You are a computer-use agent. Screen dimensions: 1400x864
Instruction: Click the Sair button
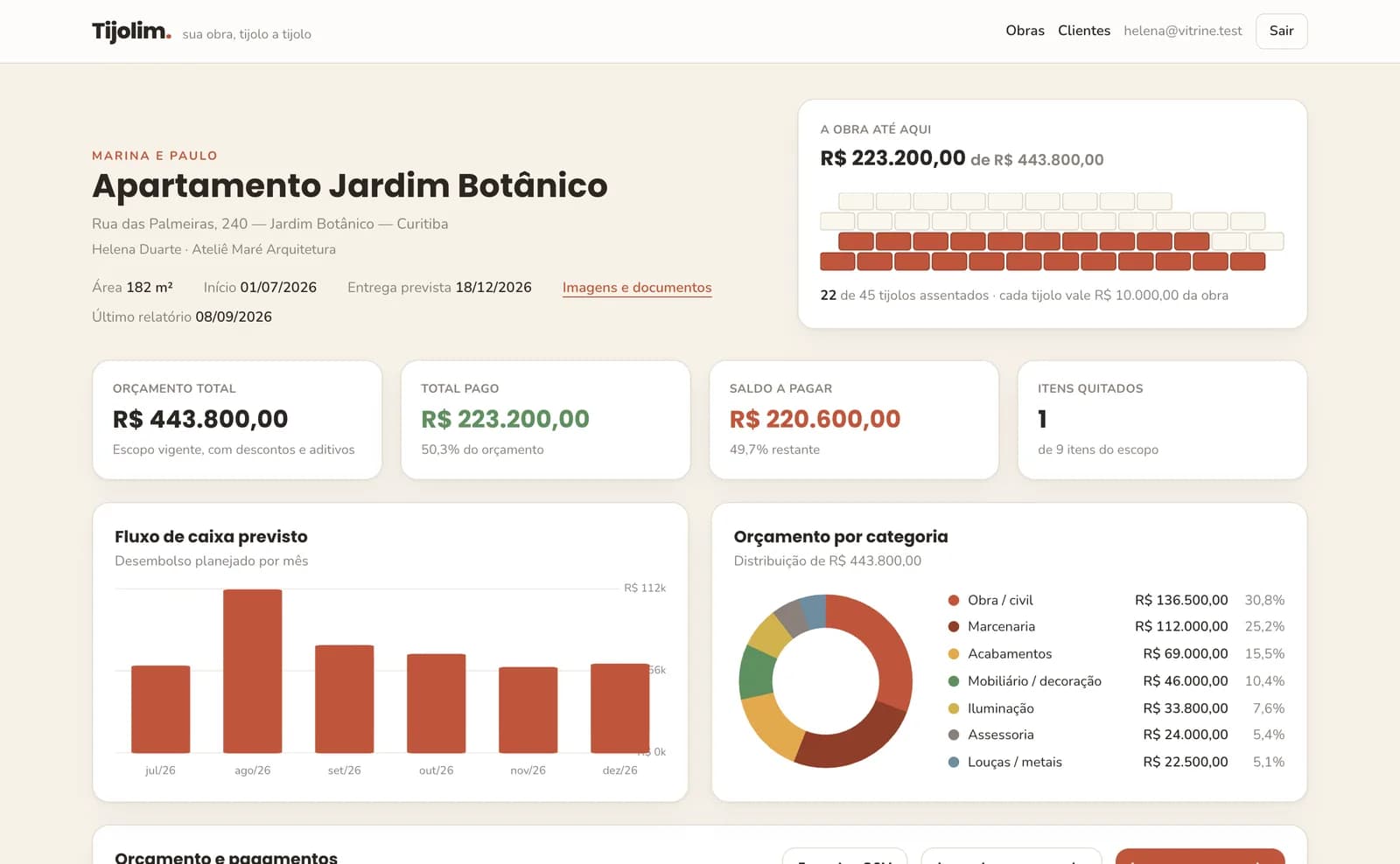[x=1281, y=31]
